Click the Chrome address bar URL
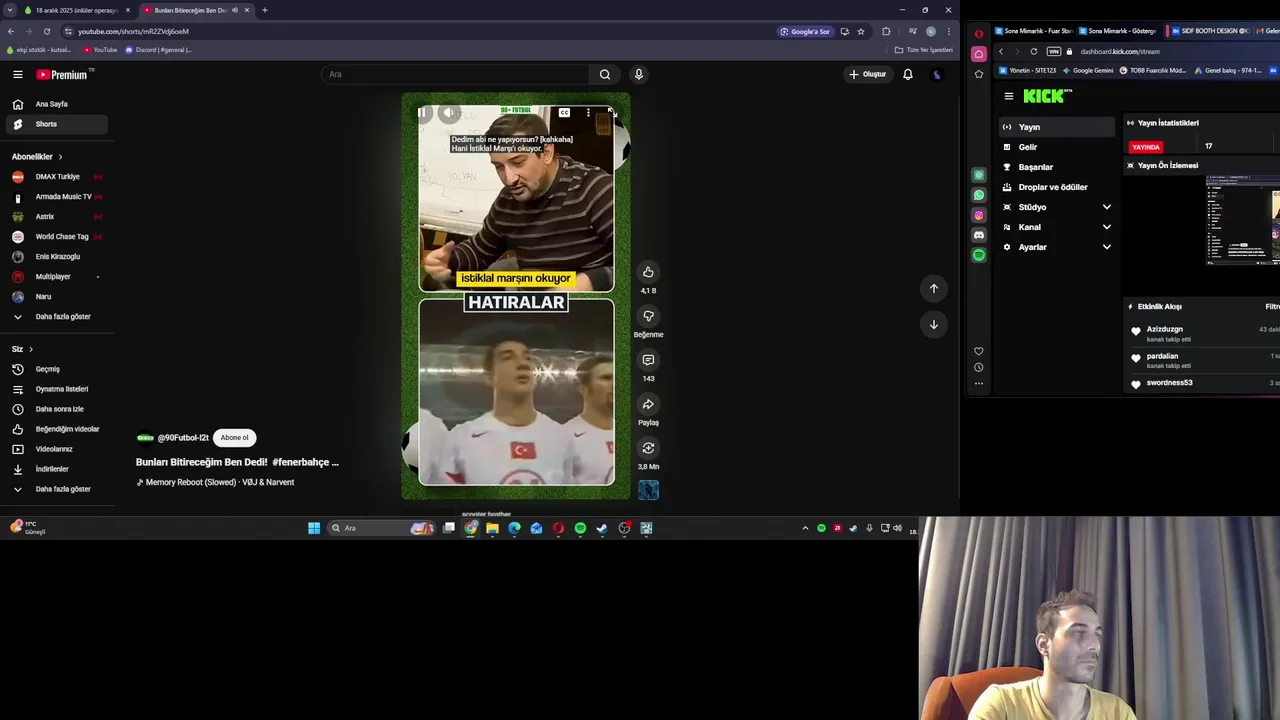Screen dimensions: 1280x720 click(133, 31)
